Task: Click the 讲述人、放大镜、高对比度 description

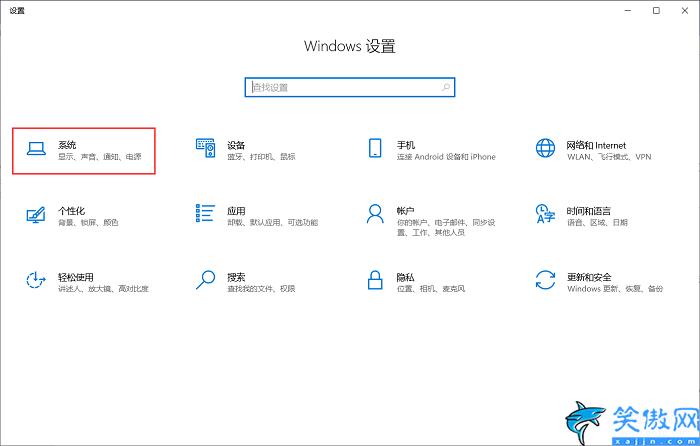Action: (x=103, y=289)
